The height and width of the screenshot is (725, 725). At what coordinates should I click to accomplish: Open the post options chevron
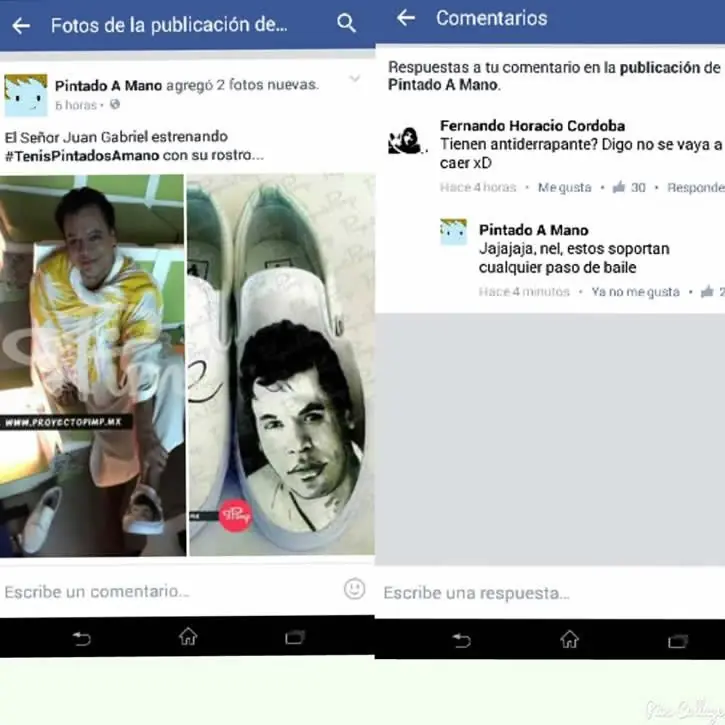(x=355, y=79)
